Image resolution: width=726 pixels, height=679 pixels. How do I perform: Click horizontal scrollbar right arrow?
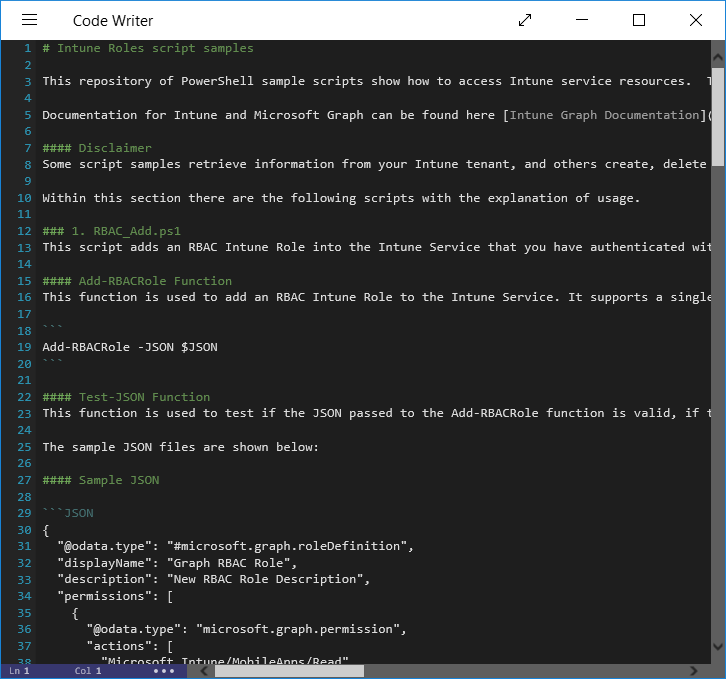[694, 671]
